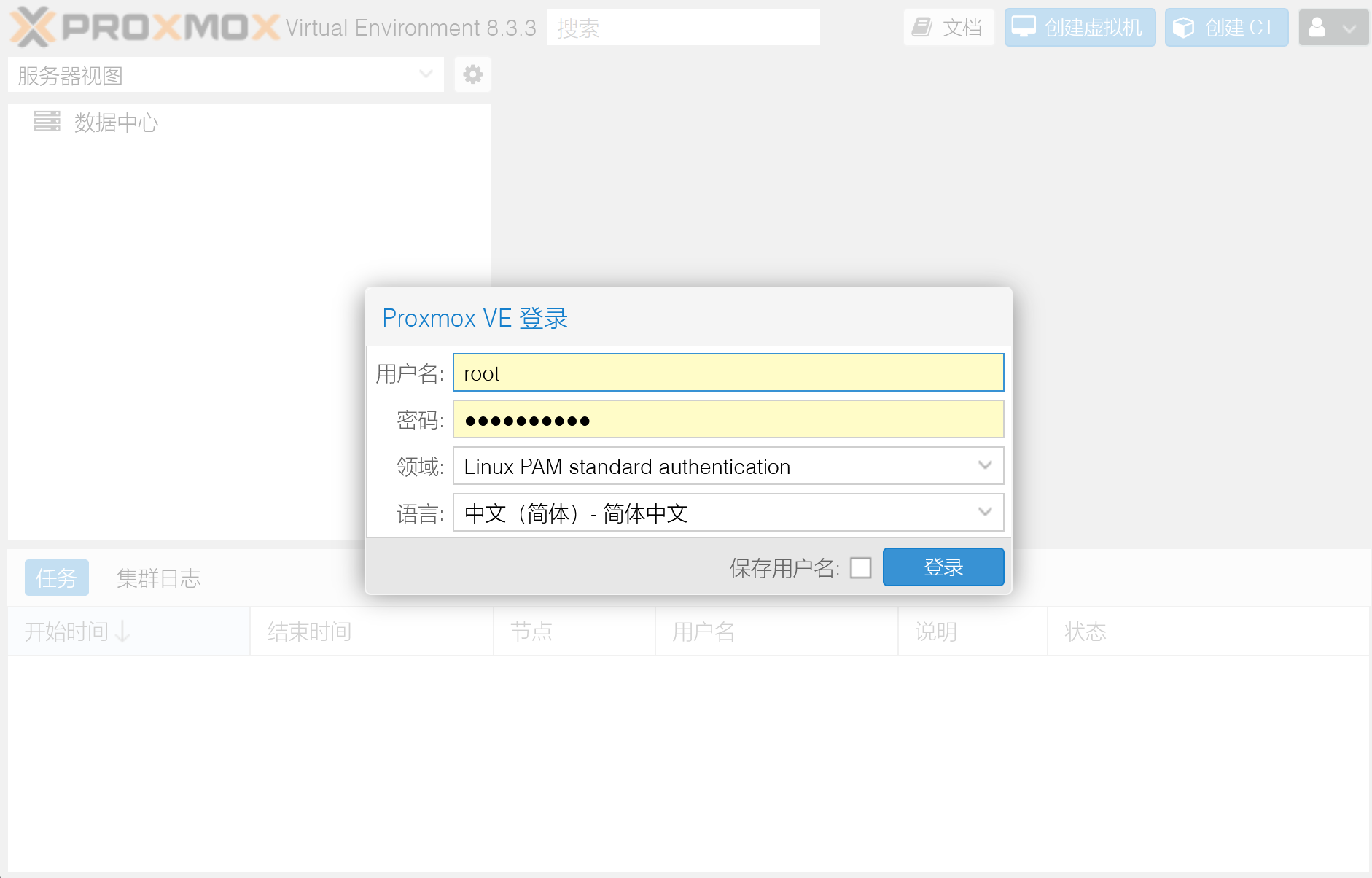
Task: Click the datacenter server icon
Action: [47, 121]
